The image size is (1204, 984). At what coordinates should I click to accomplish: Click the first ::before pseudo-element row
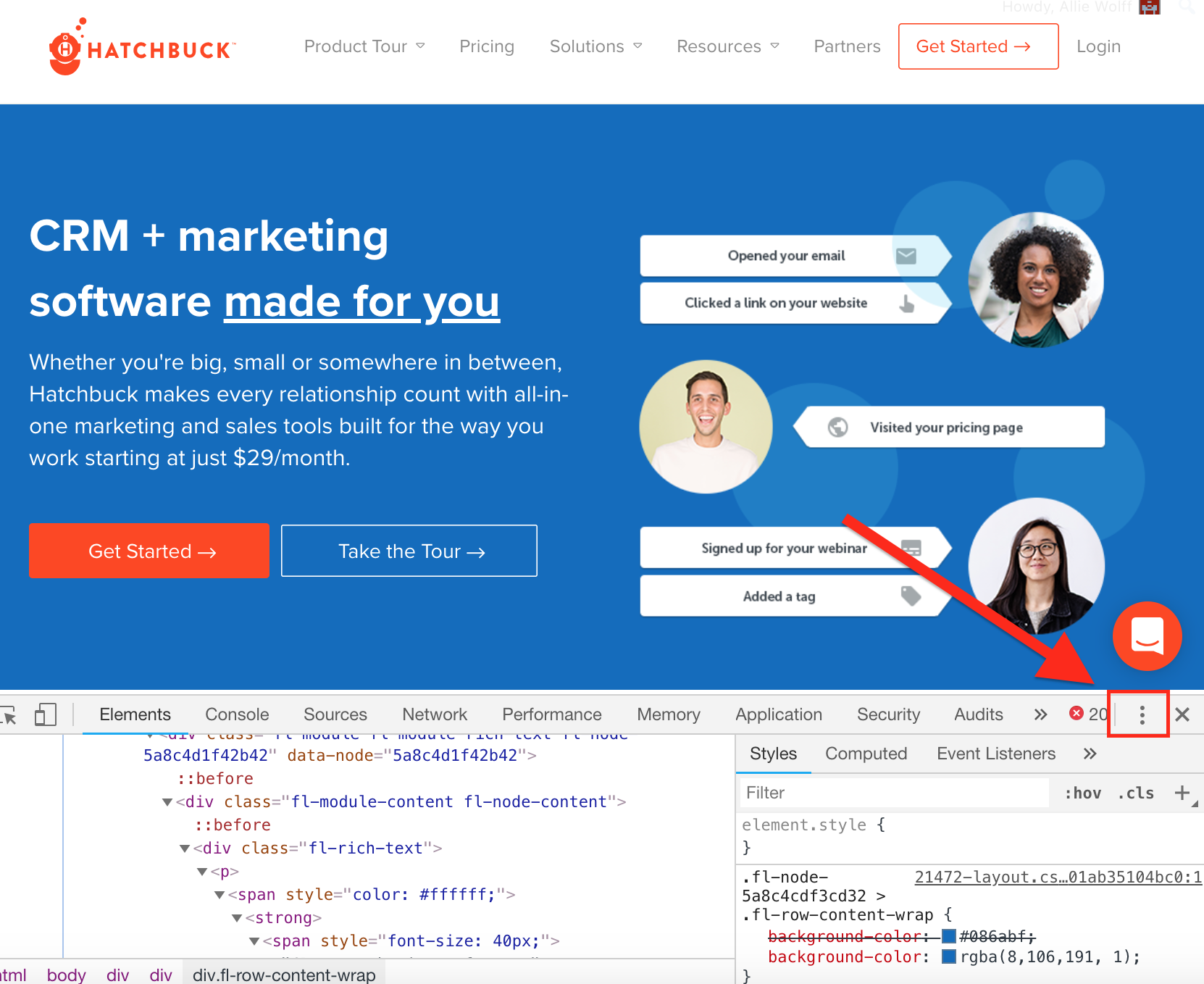215,779
